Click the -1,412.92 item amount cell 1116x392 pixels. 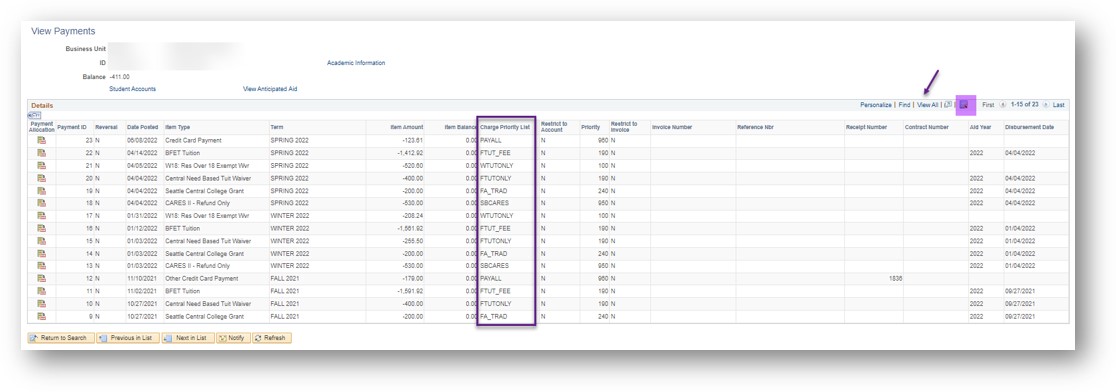tap(409, 153)
